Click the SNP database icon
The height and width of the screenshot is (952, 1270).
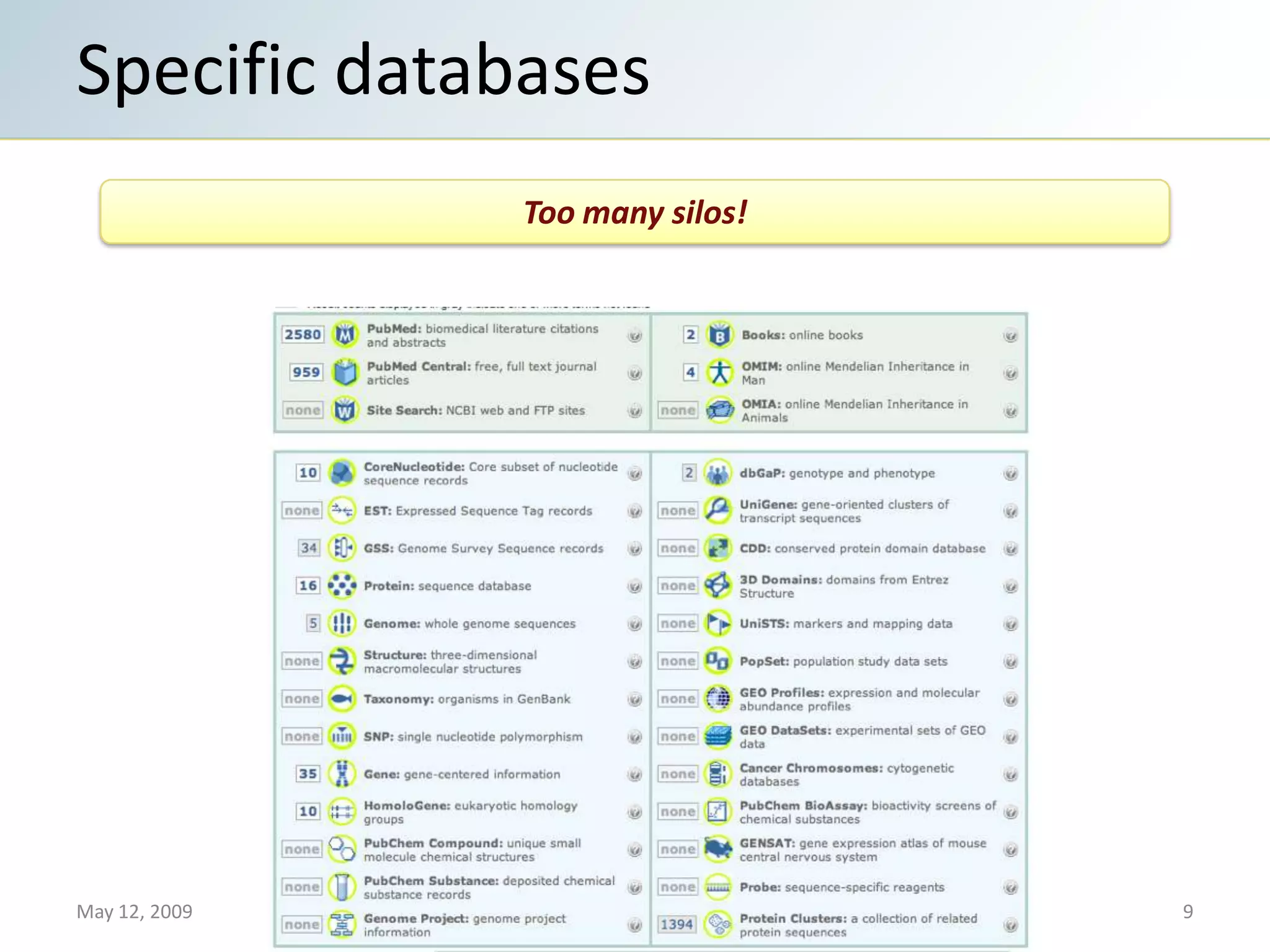pos(342,736)
